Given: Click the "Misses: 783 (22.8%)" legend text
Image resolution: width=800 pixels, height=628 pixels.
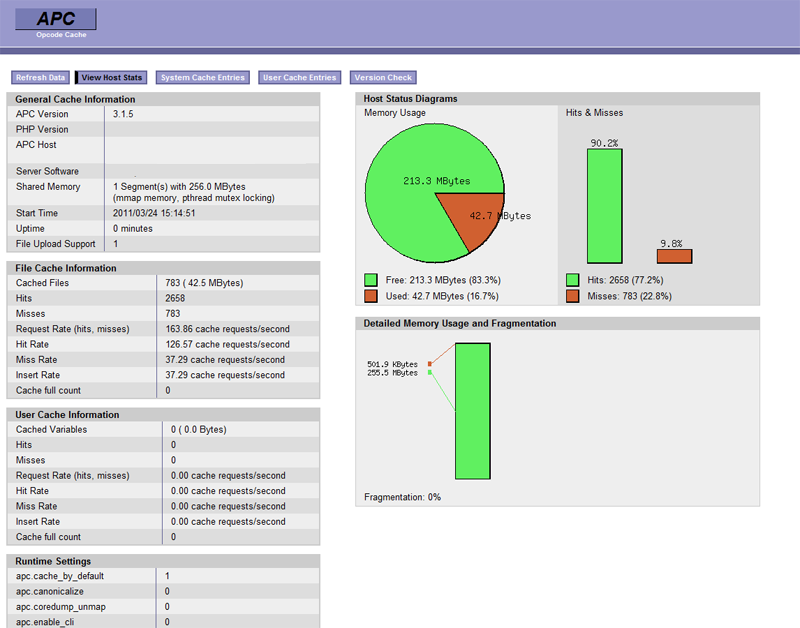Looking at the screenshot, I should point(630,296).
